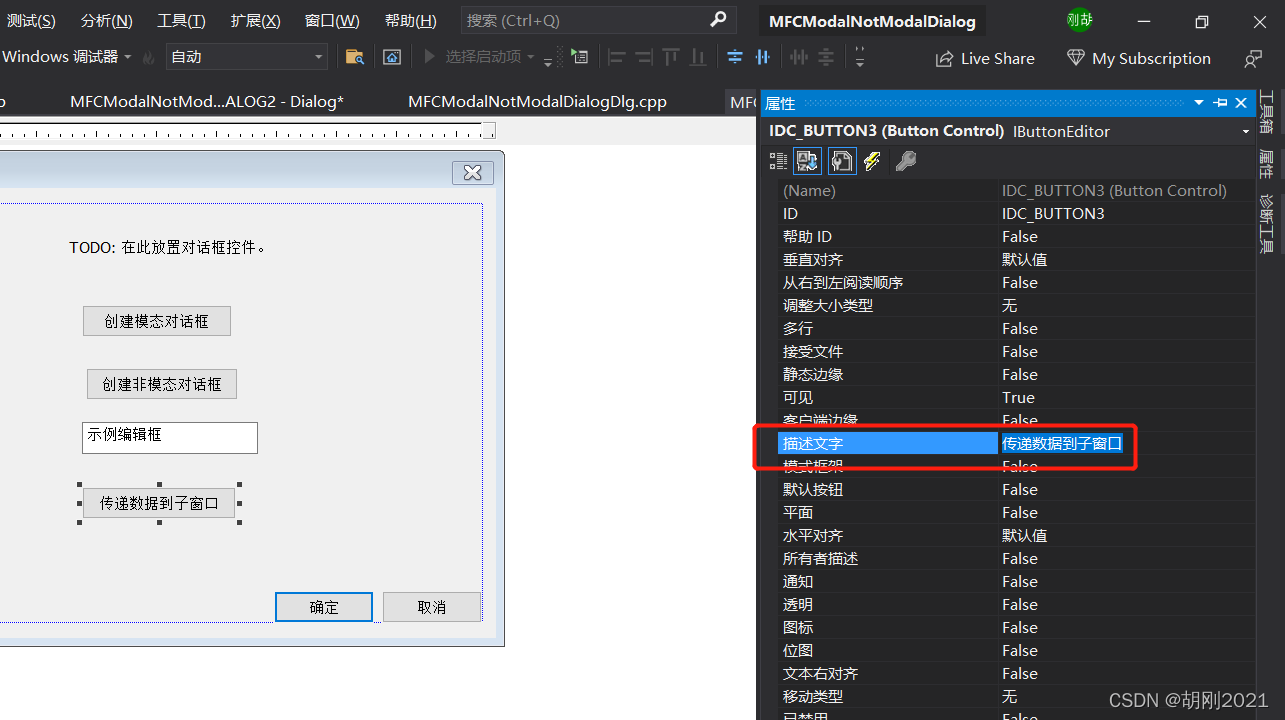Close the dialog preview with its X button
This screenshot has width=1285, height=720.
(x=473, y=173)
